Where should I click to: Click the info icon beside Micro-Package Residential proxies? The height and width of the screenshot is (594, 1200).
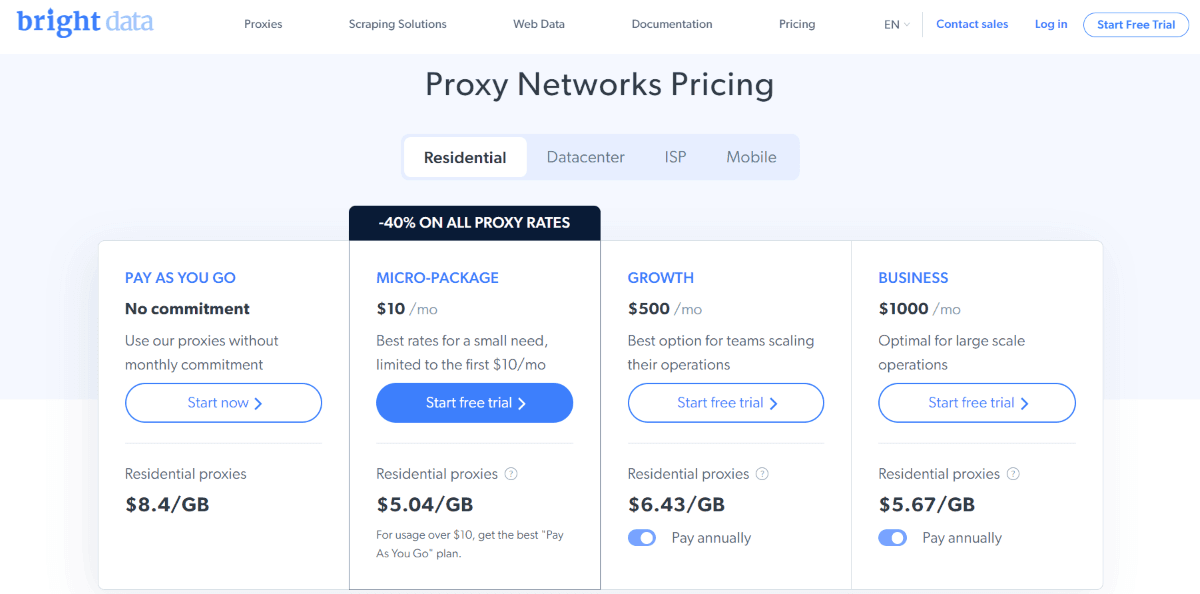click(x=511, y=474)
